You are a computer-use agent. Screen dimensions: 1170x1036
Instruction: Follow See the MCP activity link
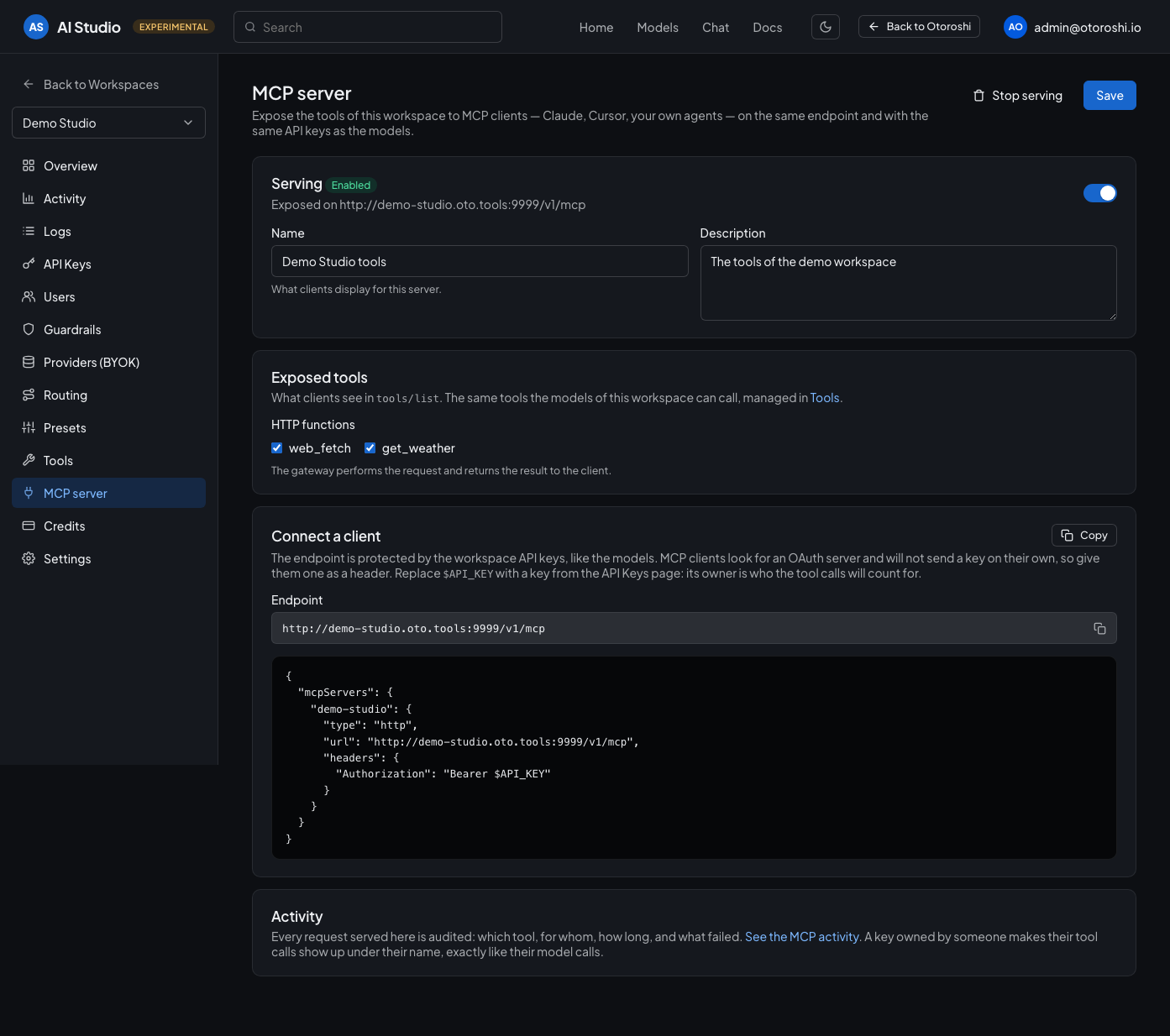802,936
